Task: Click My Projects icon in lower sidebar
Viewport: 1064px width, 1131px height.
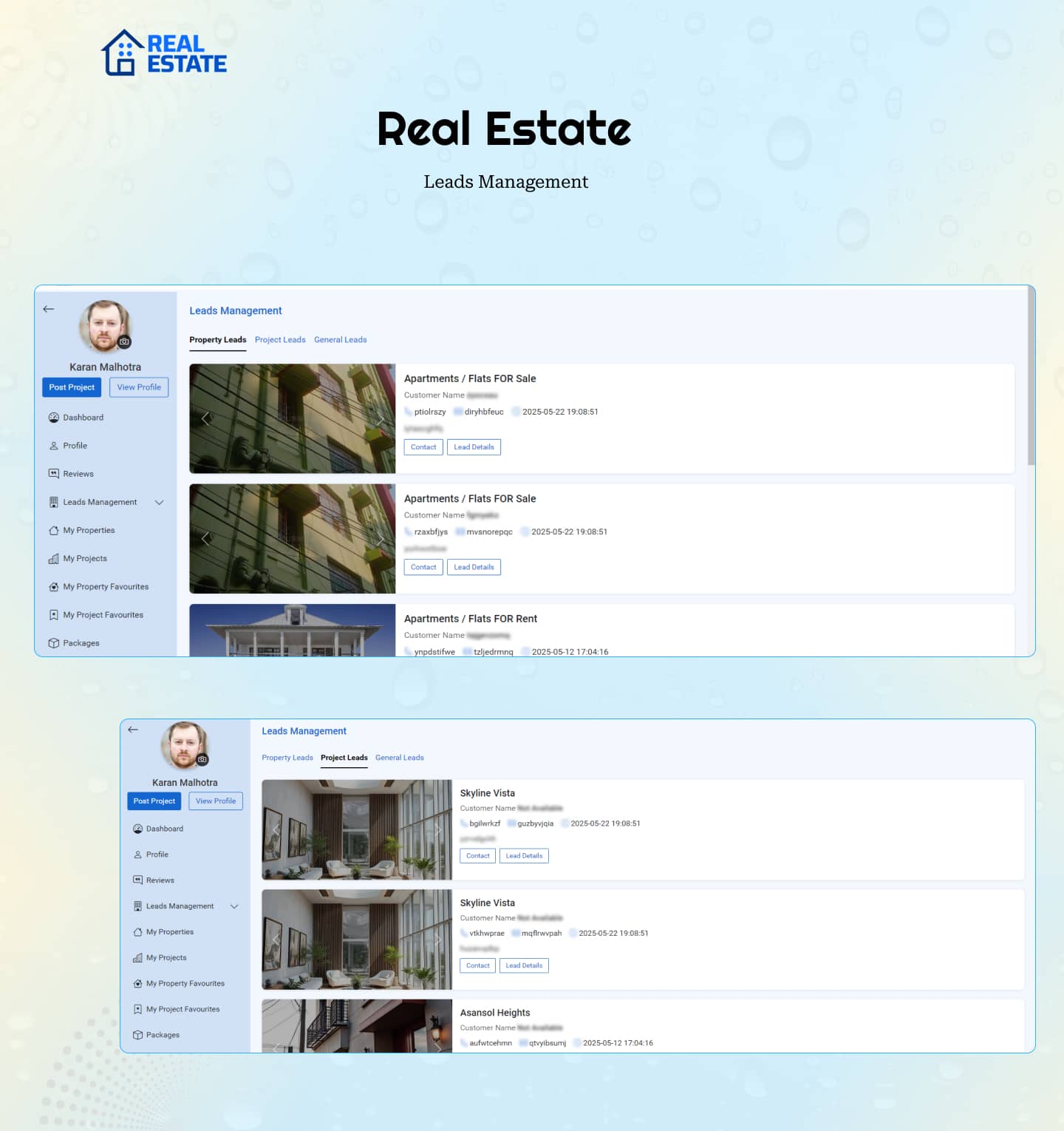Action: [x=137, y=958]
